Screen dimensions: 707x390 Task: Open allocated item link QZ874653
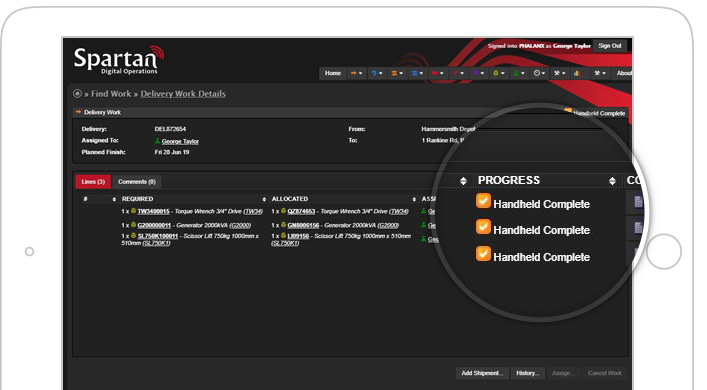(x=301, y=211)
